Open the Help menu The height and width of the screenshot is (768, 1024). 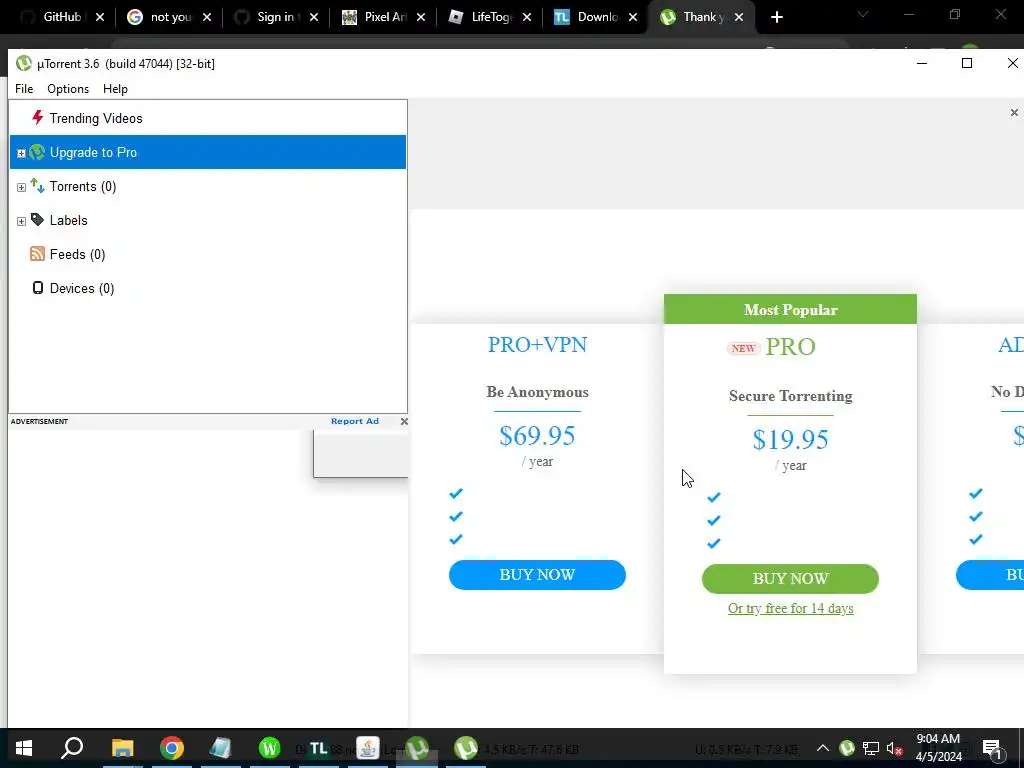tap(116, 89)
